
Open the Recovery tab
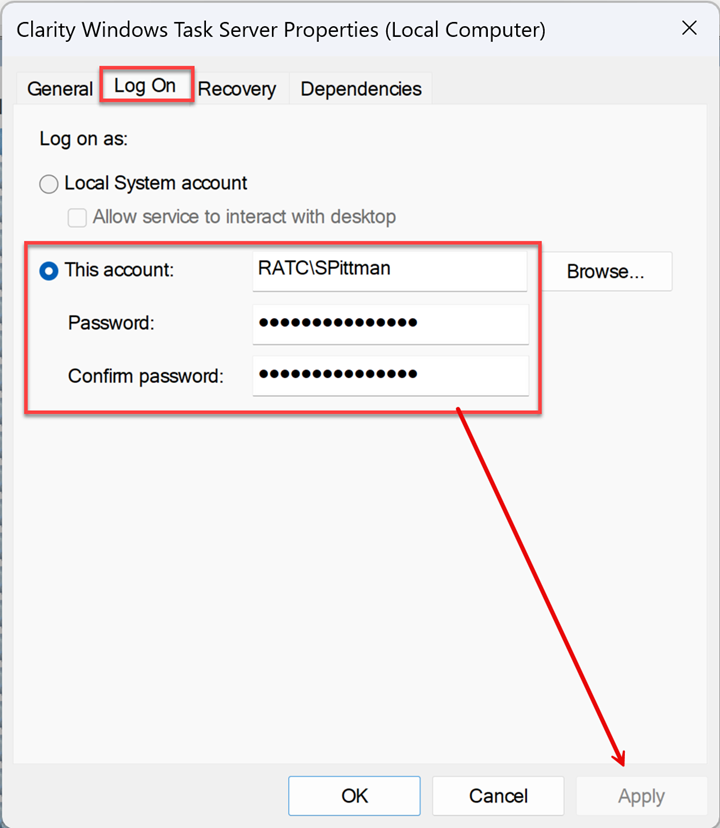(237, 89)
